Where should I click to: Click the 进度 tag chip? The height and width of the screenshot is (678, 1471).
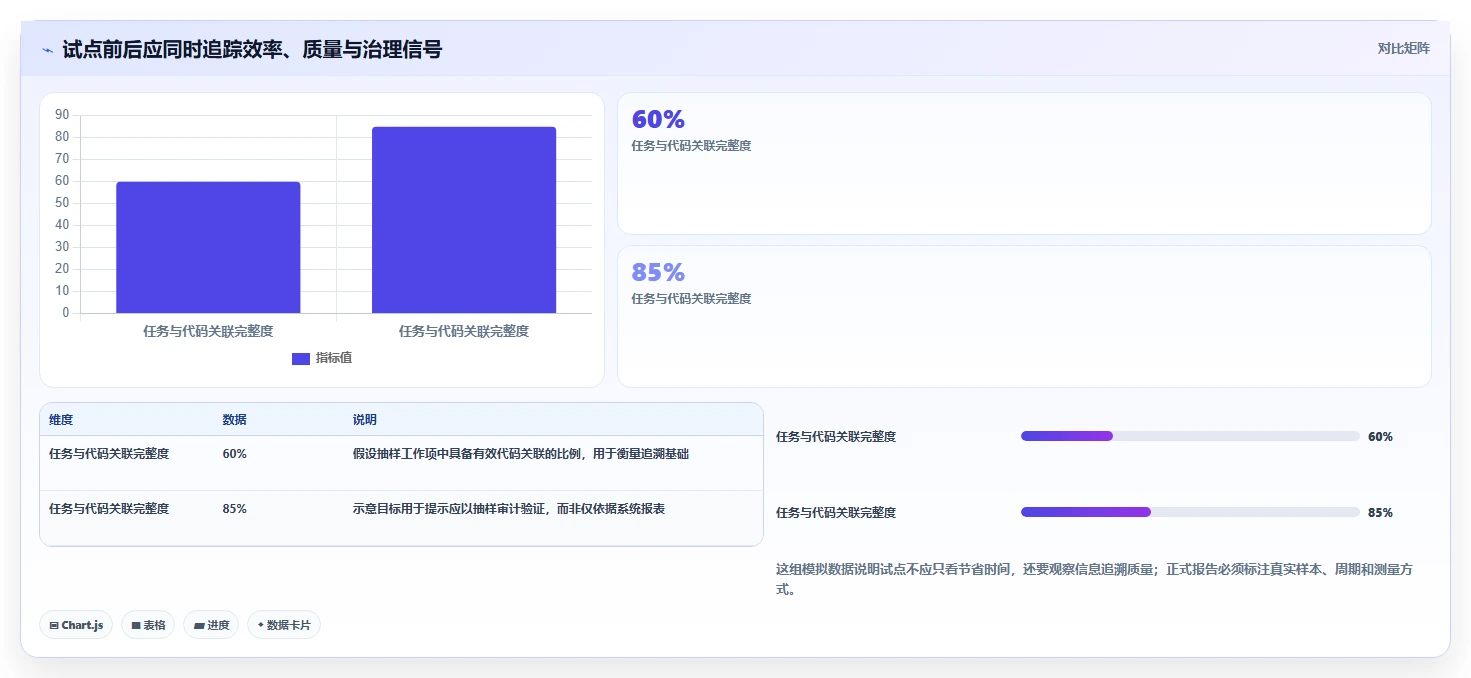pyautogui.click(x=211, y=625)
